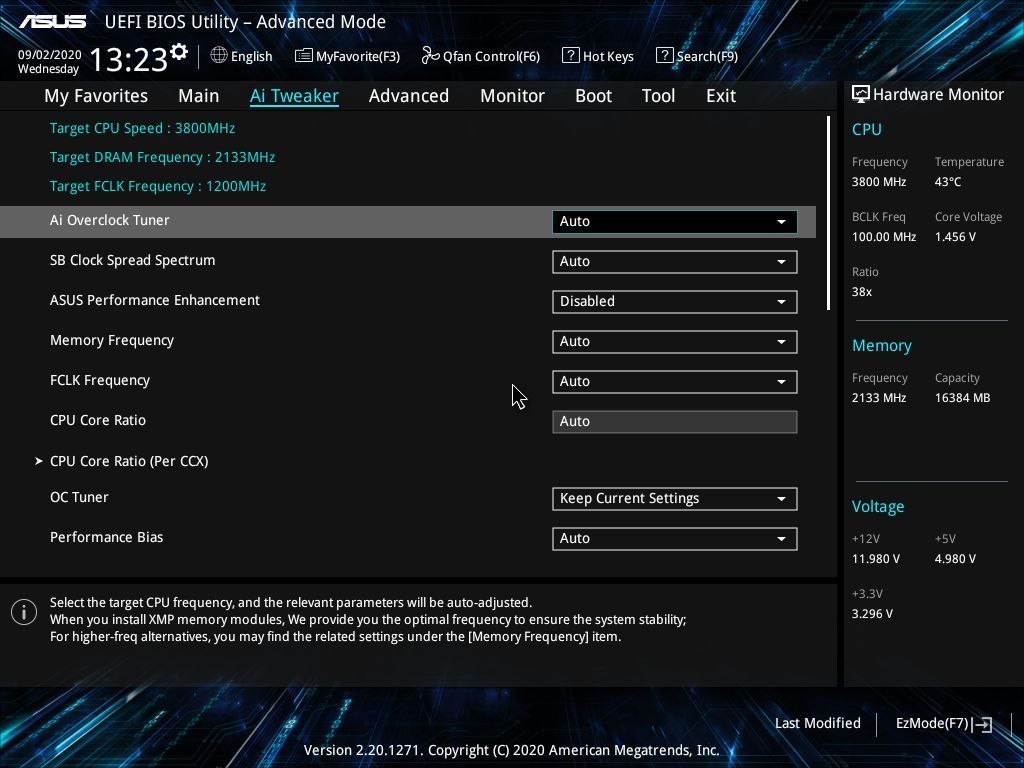Click the +3.3V value 3.296 V

coord(872,614)
